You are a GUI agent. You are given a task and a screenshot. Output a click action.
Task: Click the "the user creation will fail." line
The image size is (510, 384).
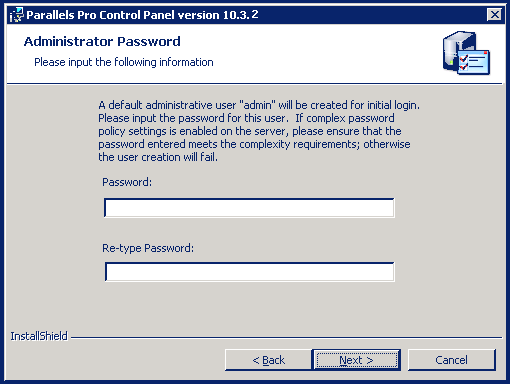158,157
